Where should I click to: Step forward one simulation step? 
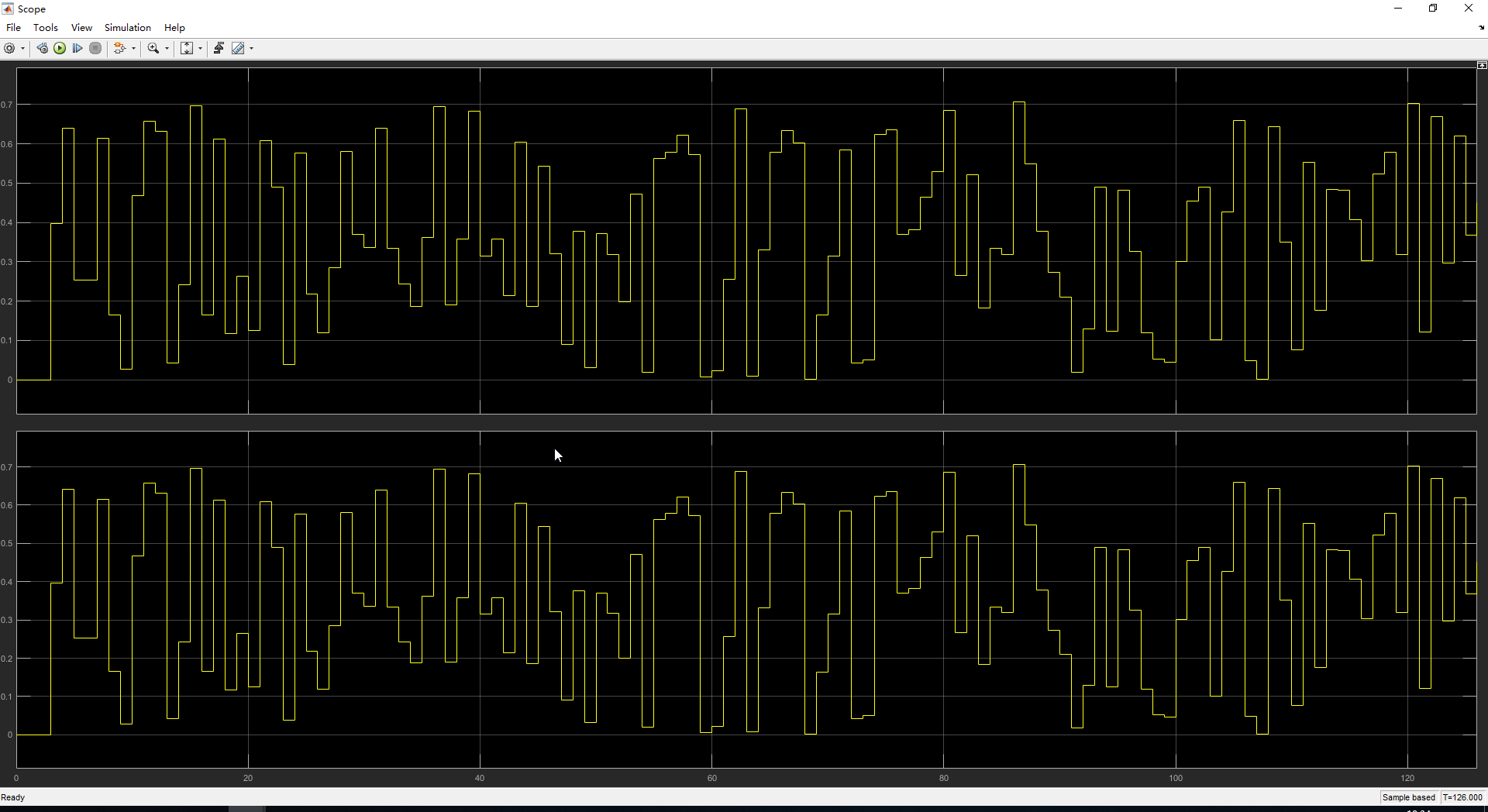77,48
